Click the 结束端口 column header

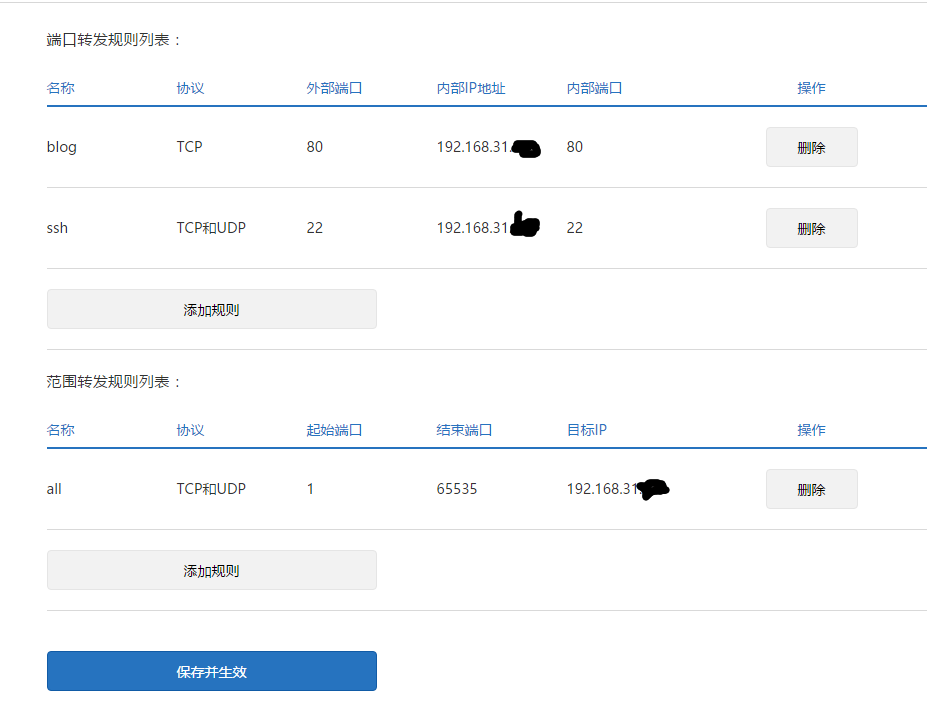[464, 430]
